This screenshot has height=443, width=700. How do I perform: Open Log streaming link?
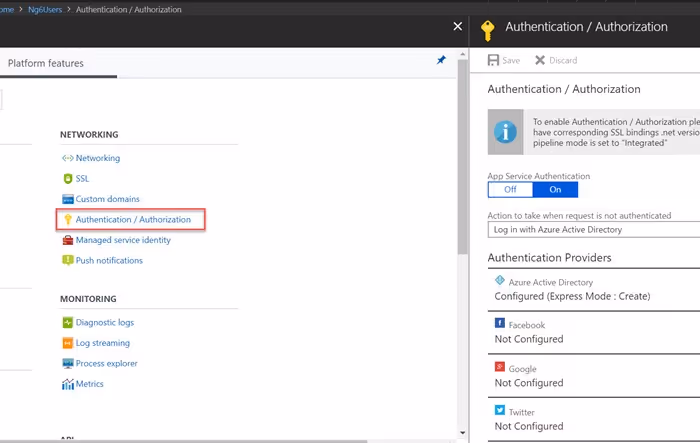pyautogui.click(x=103, y=343)
